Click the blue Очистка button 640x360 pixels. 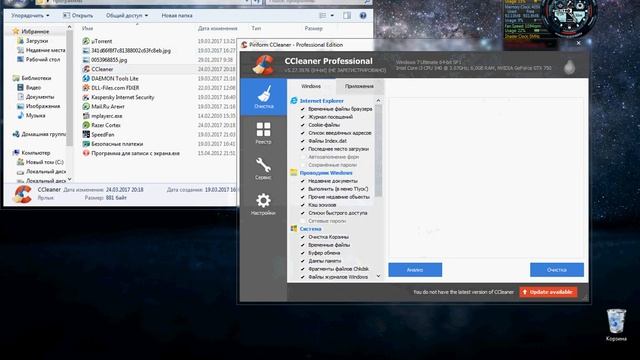click(x=557, y=270)
